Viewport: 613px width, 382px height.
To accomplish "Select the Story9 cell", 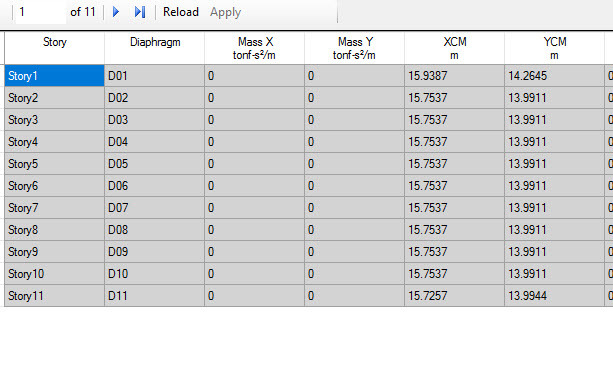I will (54, 252).
